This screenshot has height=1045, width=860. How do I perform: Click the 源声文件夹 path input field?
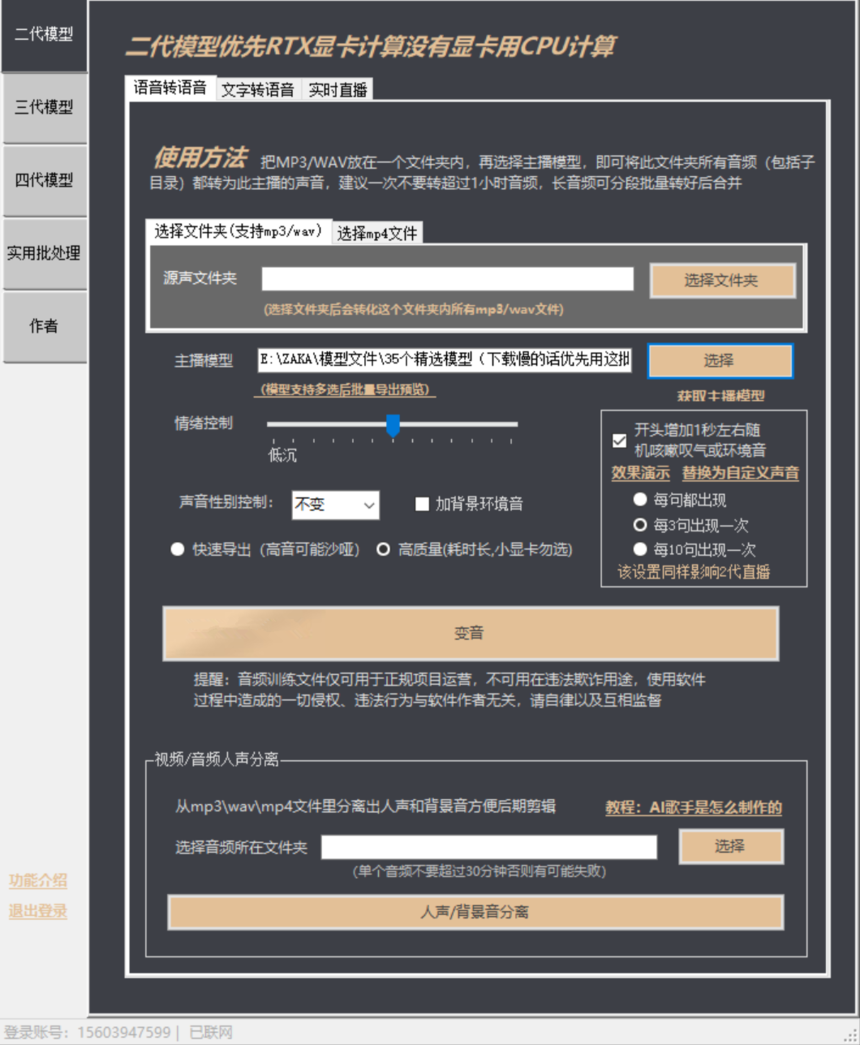click(x=447, y=279)
